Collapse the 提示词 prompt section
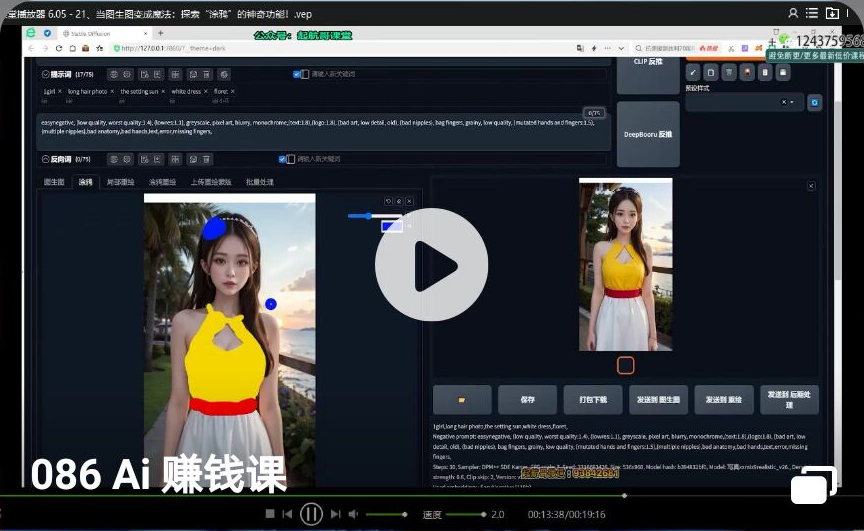 [46, 74]
